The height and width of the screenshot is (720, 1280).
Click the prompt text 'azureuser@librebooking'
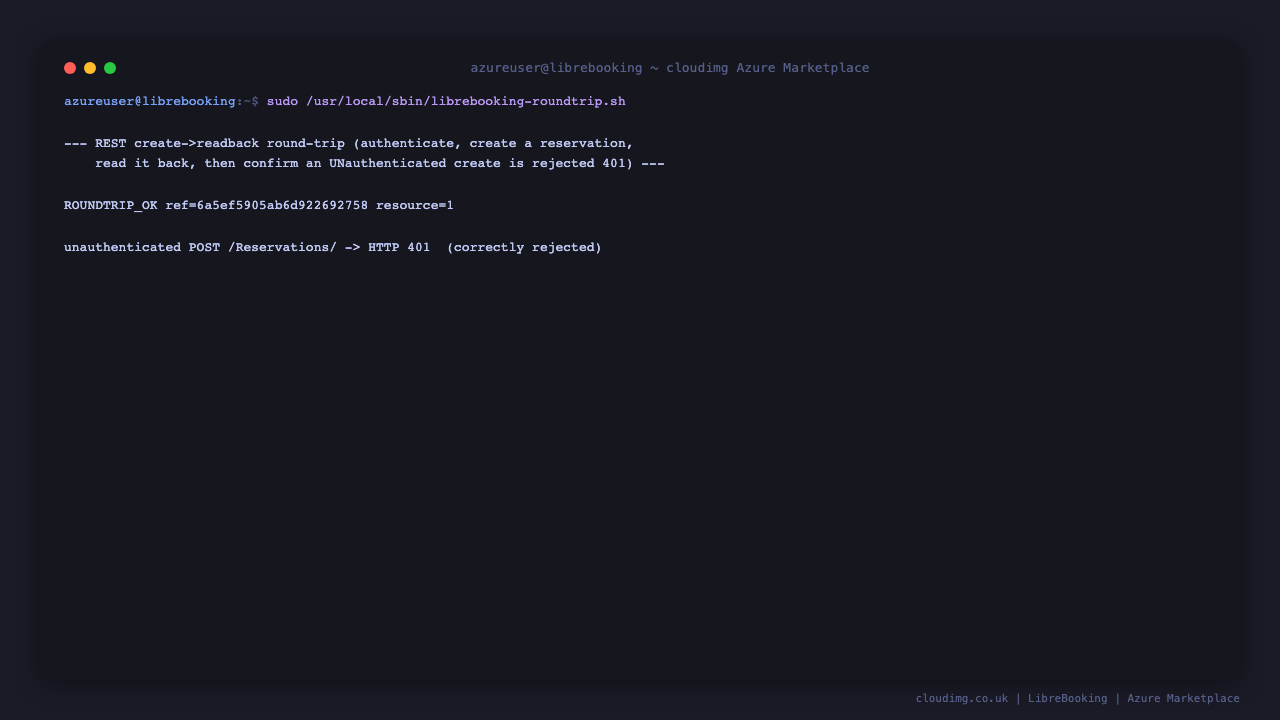pos(150,102)
